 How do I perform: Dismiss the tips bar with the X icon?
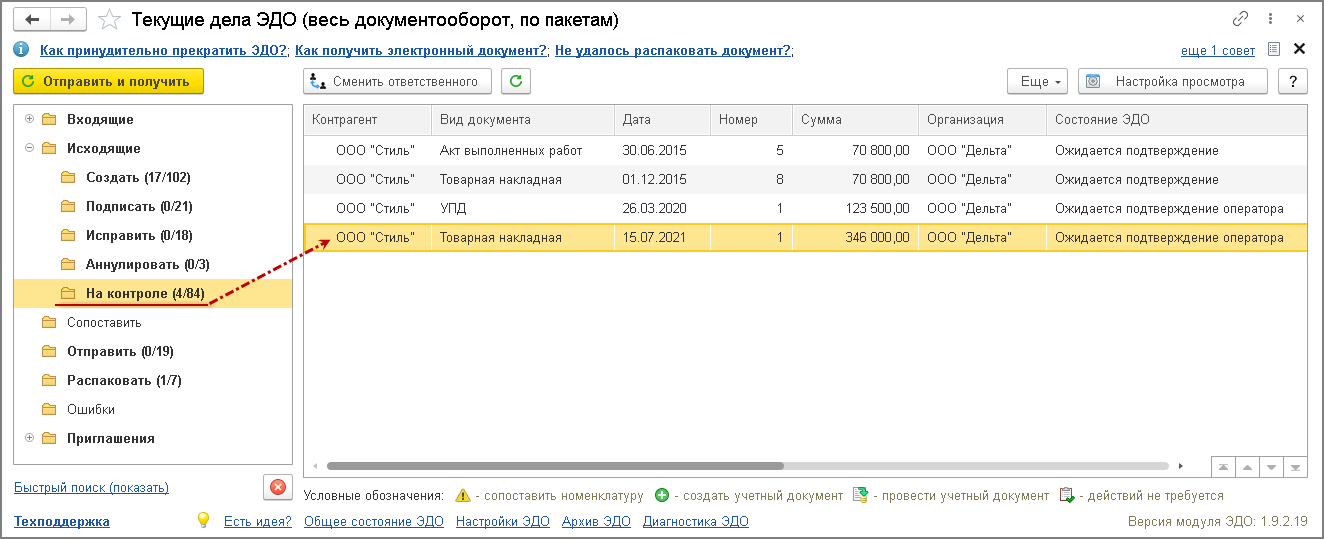(x=1300, y=49)
